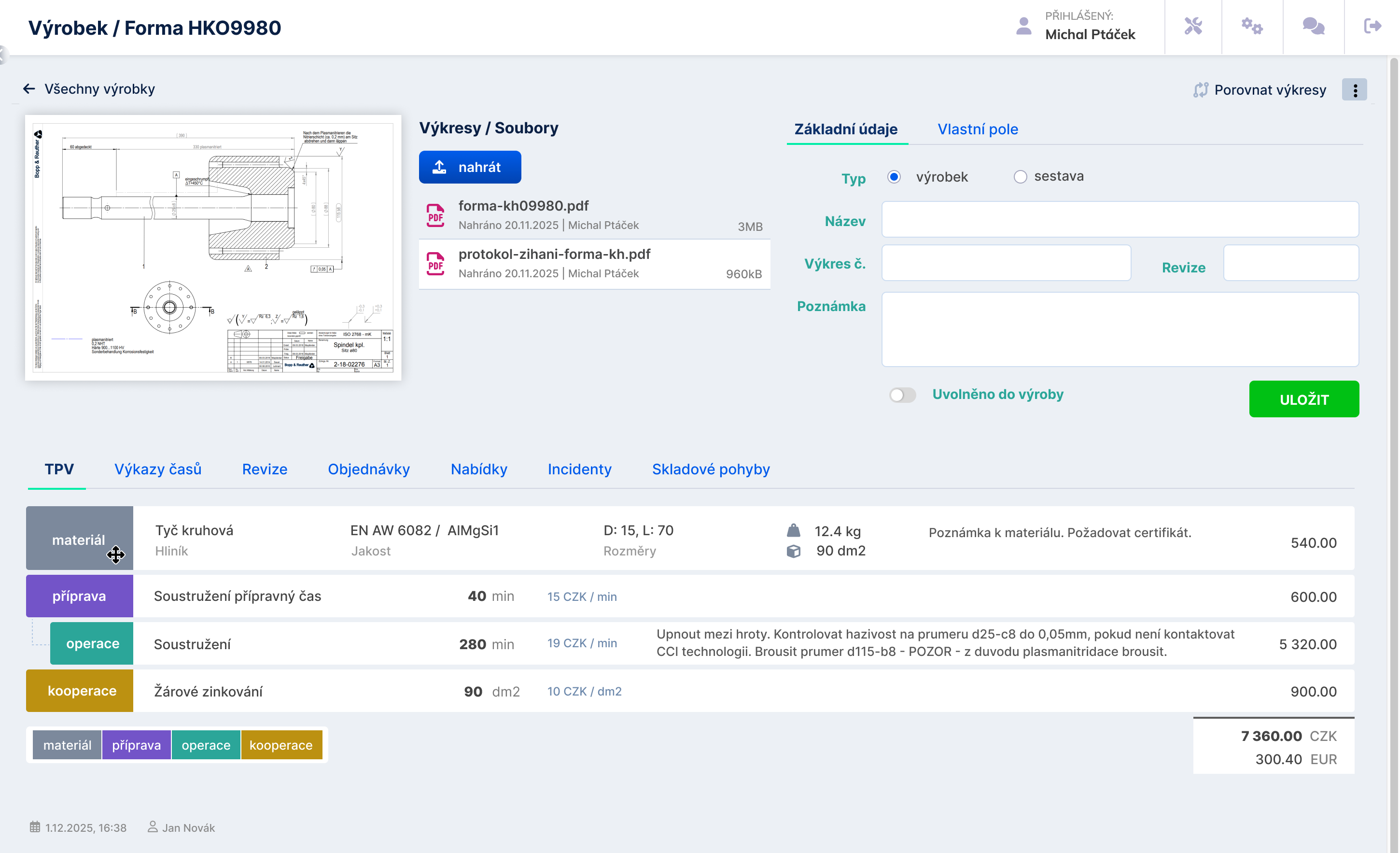The height and width of the screenshot is (853, 1400).
Task: Click the back arrow to Všechny výrobky
Action: pyautogui.click(x=29, y=89)
